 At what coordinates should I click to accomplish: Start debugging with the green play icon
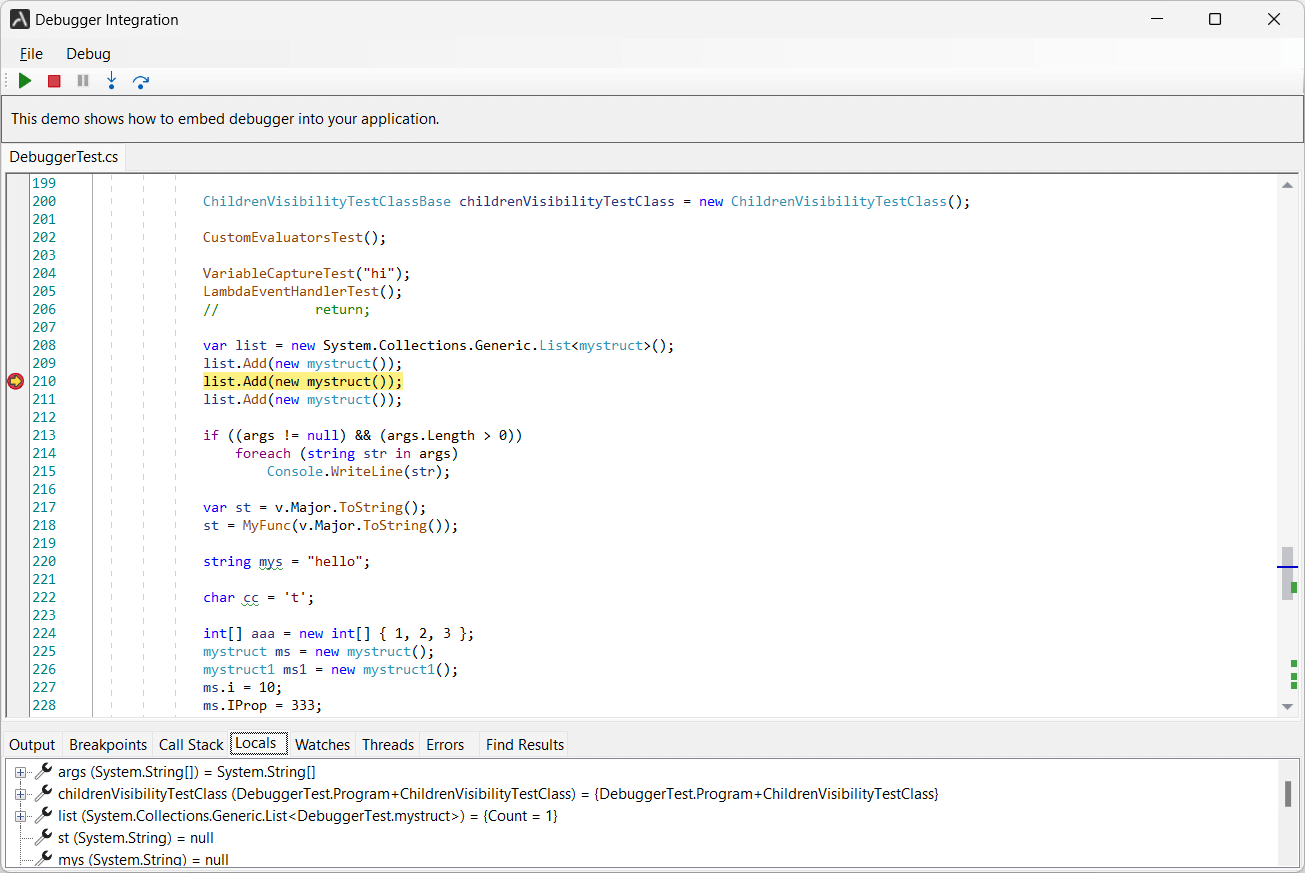pyautogui.click(x=25, y=81)
